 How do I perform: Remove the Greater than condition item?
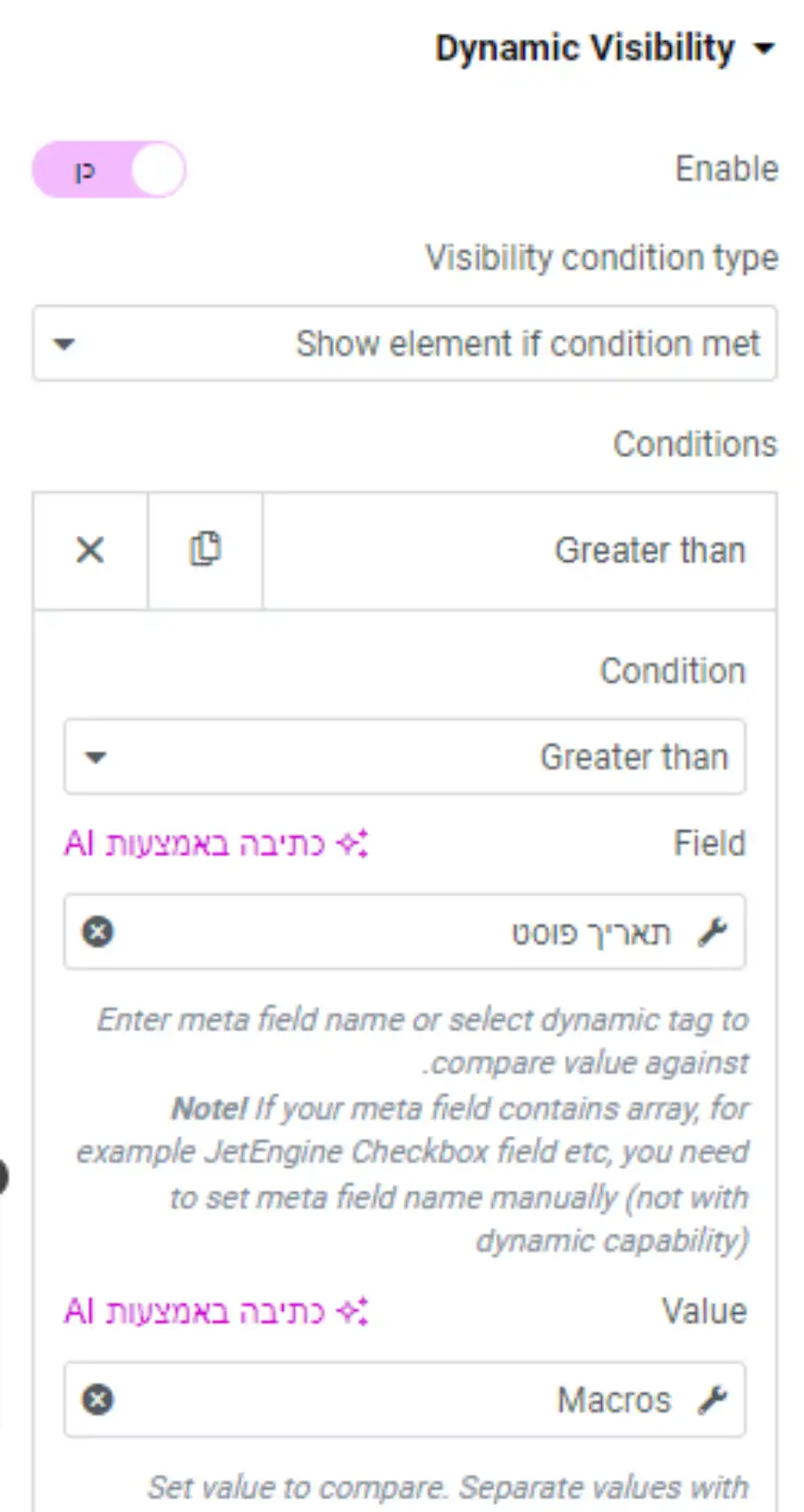pos(90,550)
